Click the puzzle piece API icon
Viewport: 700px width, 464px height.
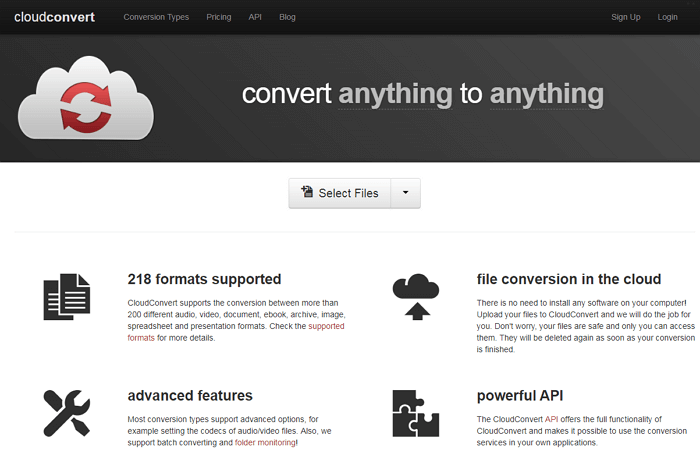pyautogui.click(x=416, y=412)
